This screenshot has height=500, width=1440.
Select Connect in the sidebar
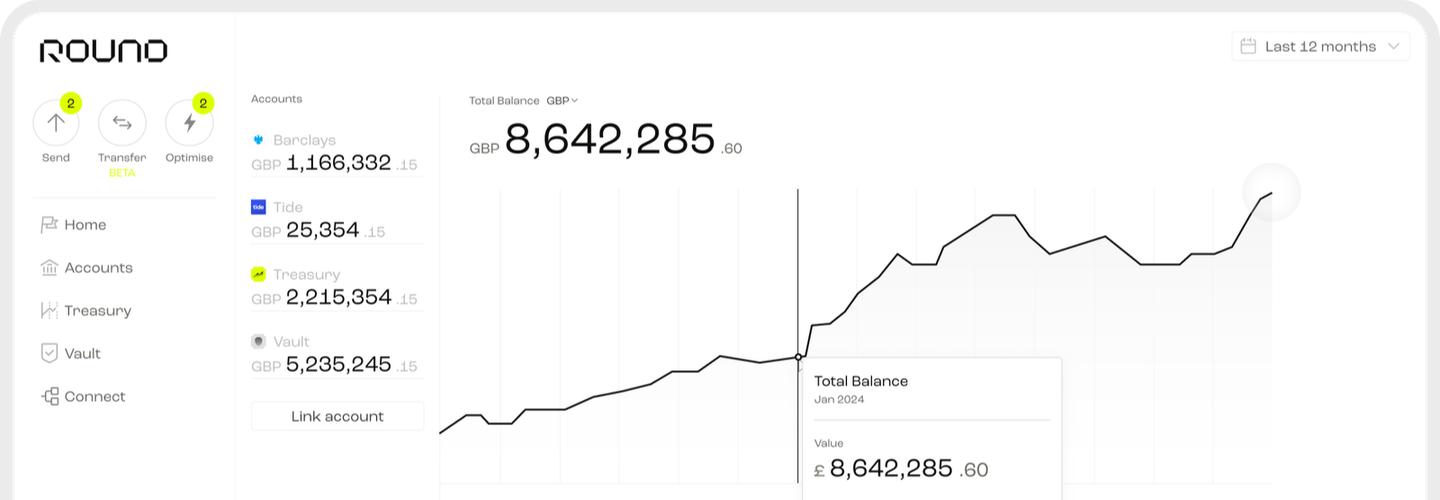(94, 397)
